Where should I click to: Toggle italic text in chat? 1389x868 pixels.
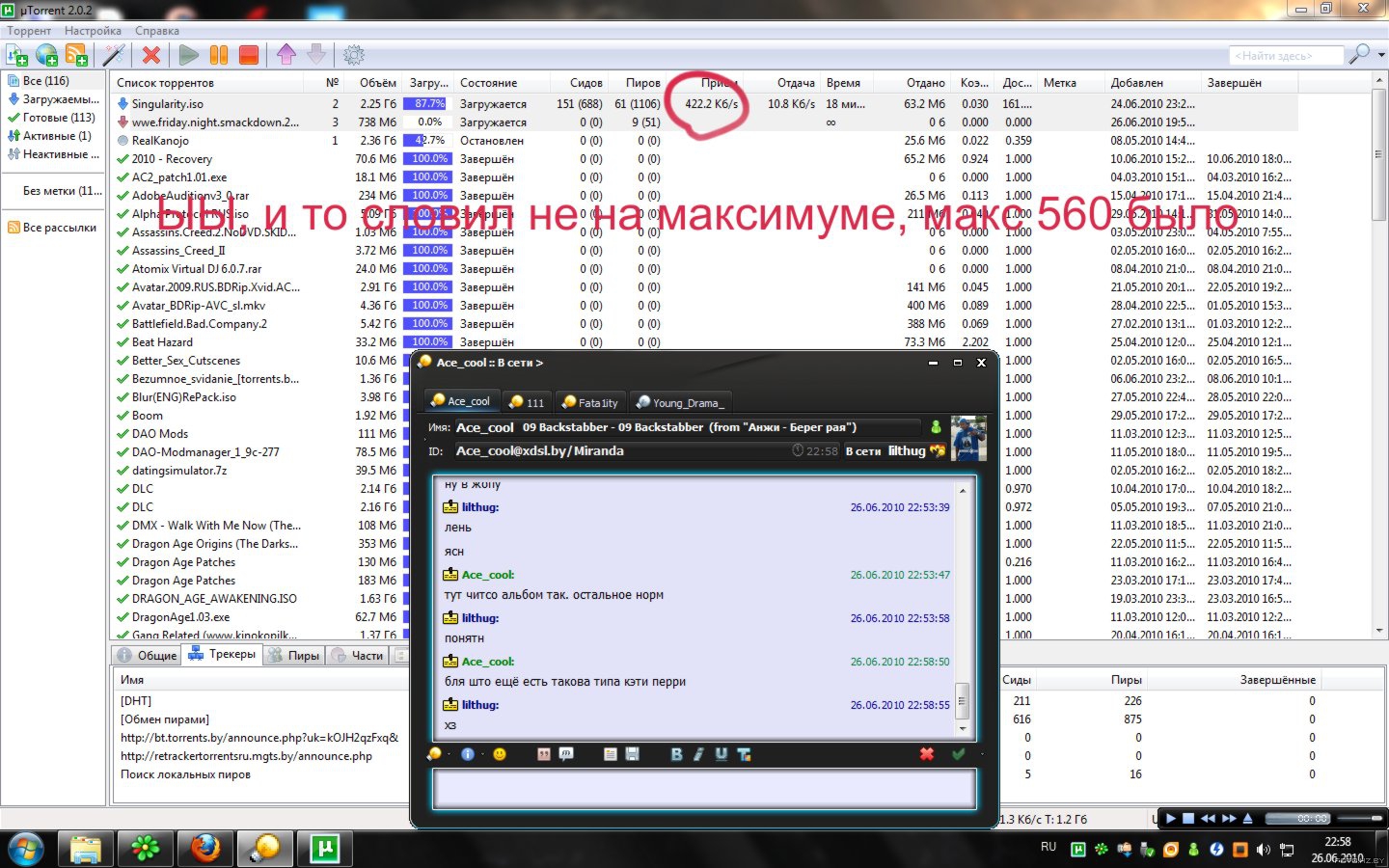698,754
